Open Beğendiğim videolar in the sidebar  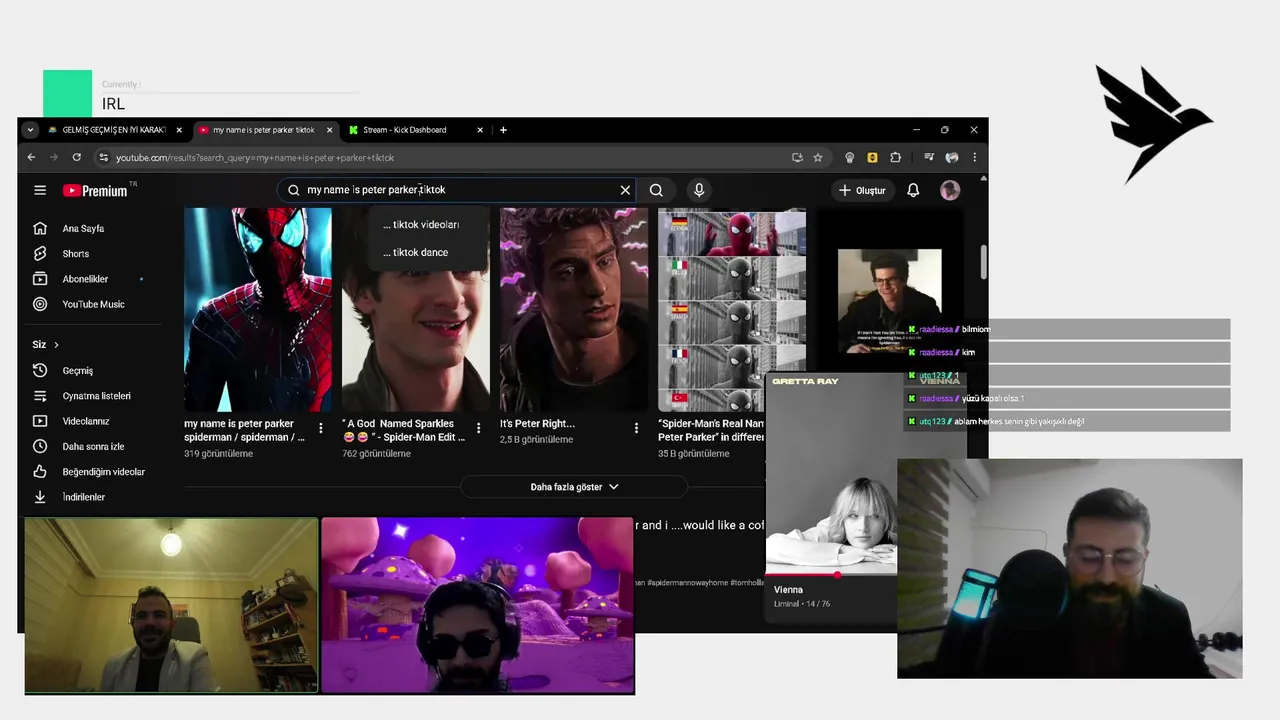[x=103, y=472]
